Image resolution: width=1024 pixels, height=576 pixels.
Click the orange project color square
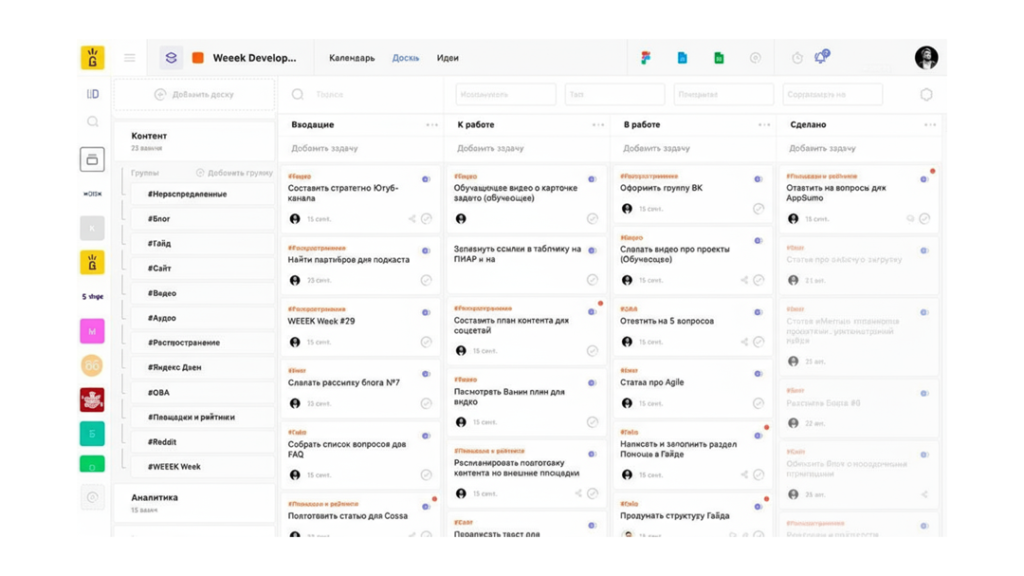[198, 58]
